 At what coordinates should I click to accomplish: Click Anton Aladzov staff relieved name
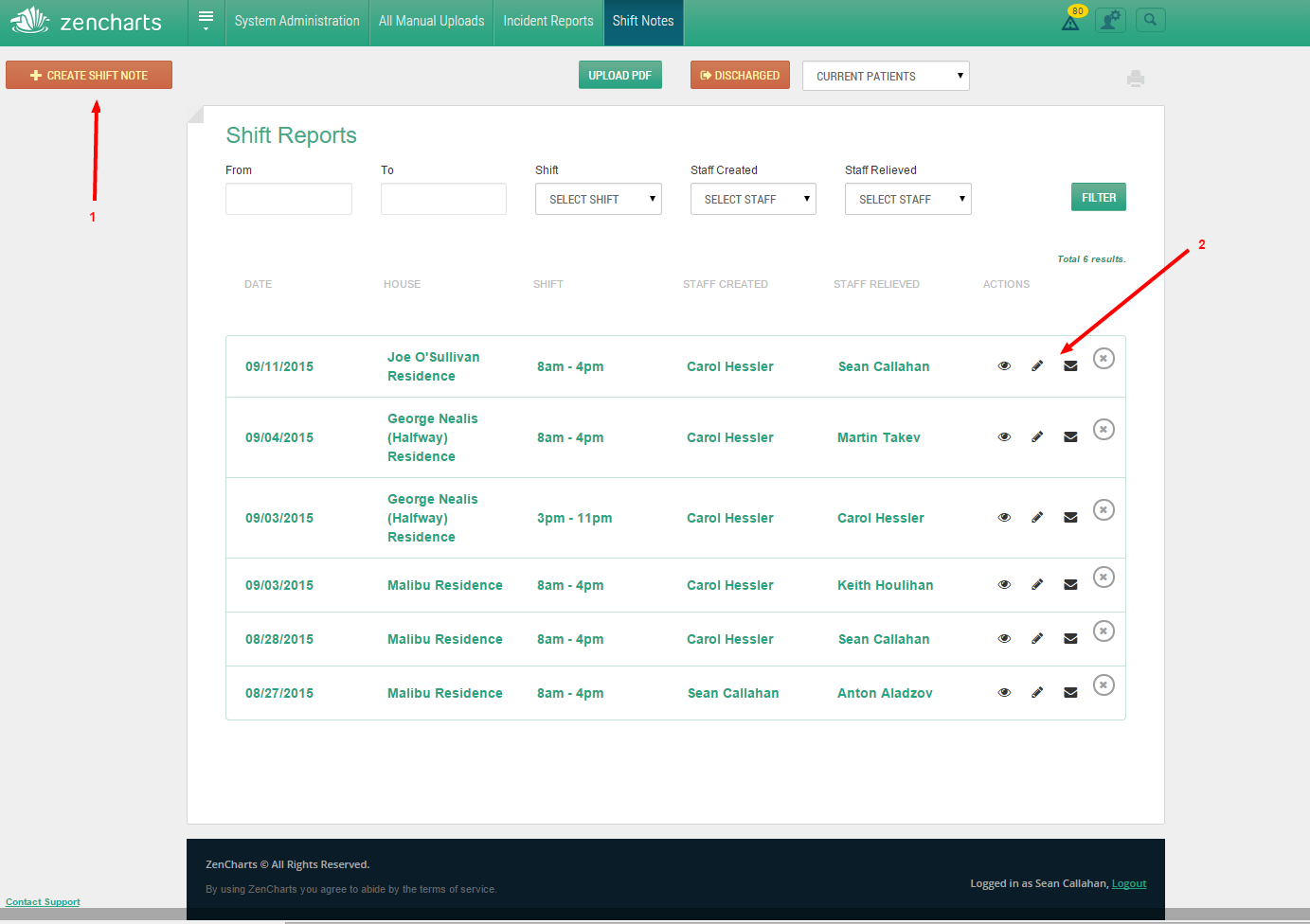(x=885, y=693)
